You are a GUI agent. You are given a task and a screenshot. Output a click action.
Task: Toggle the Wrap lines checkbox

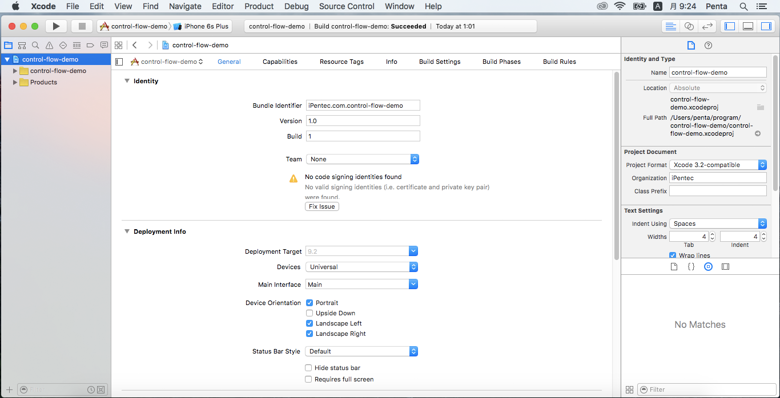click(674, 255)
